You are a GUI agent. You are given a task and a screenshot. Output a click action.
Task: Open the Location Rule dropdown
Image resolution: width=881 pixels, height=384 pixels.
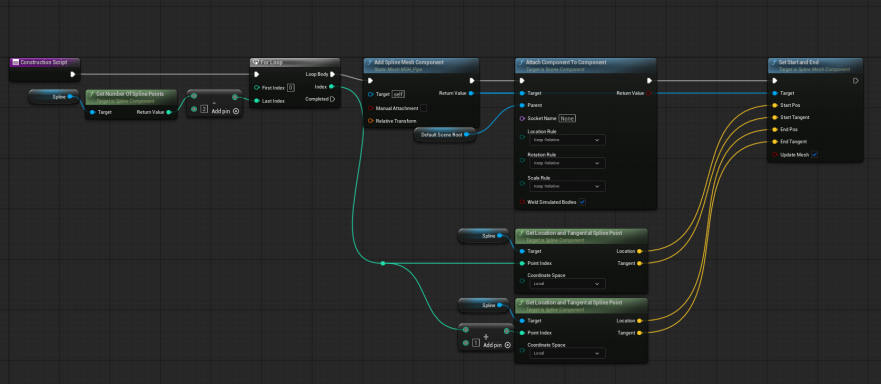pos(566,139)
